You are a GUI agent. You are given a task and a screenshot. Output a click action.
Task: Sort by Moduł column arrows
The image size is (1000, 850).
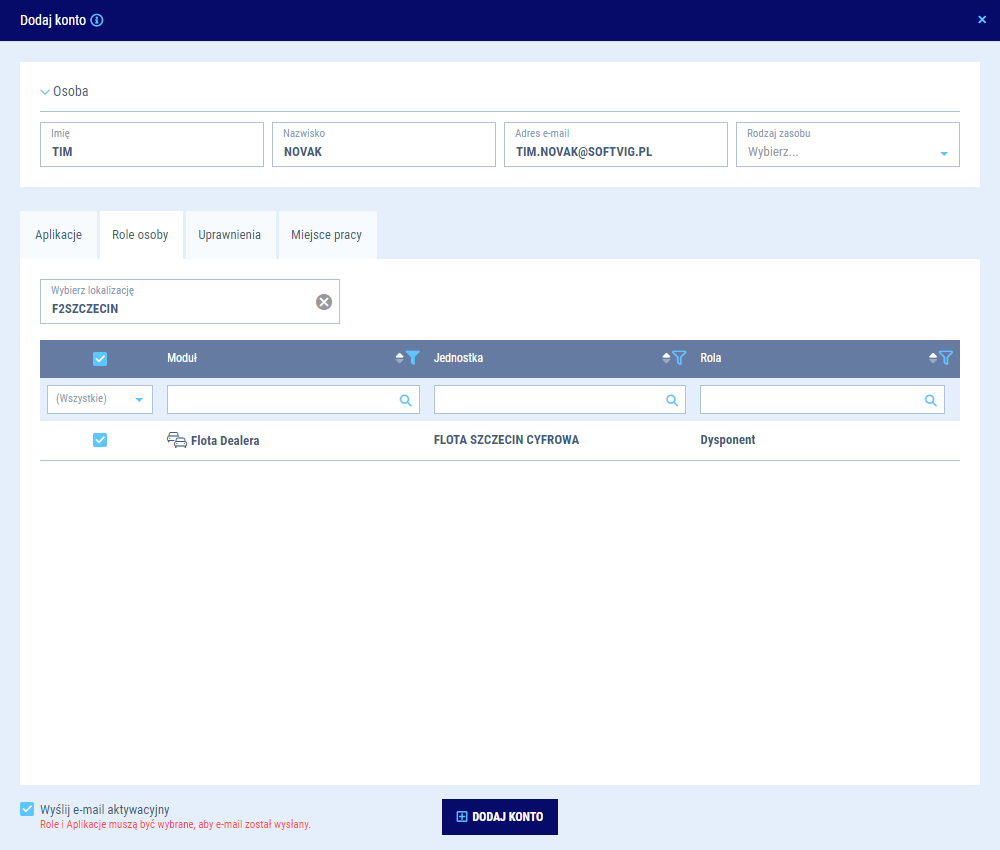400,358
